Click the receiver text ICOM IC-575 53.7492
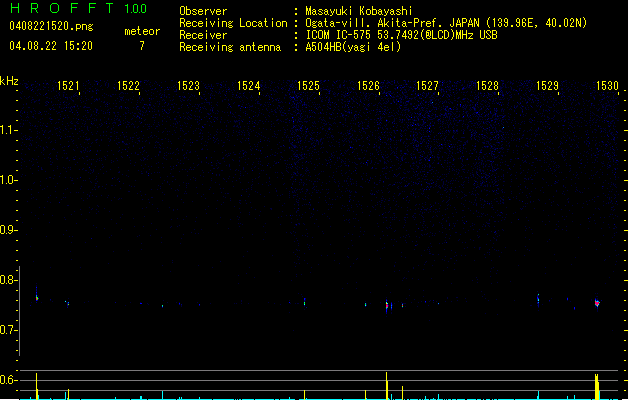Viewport: 629px width, 400px height. 365,35
